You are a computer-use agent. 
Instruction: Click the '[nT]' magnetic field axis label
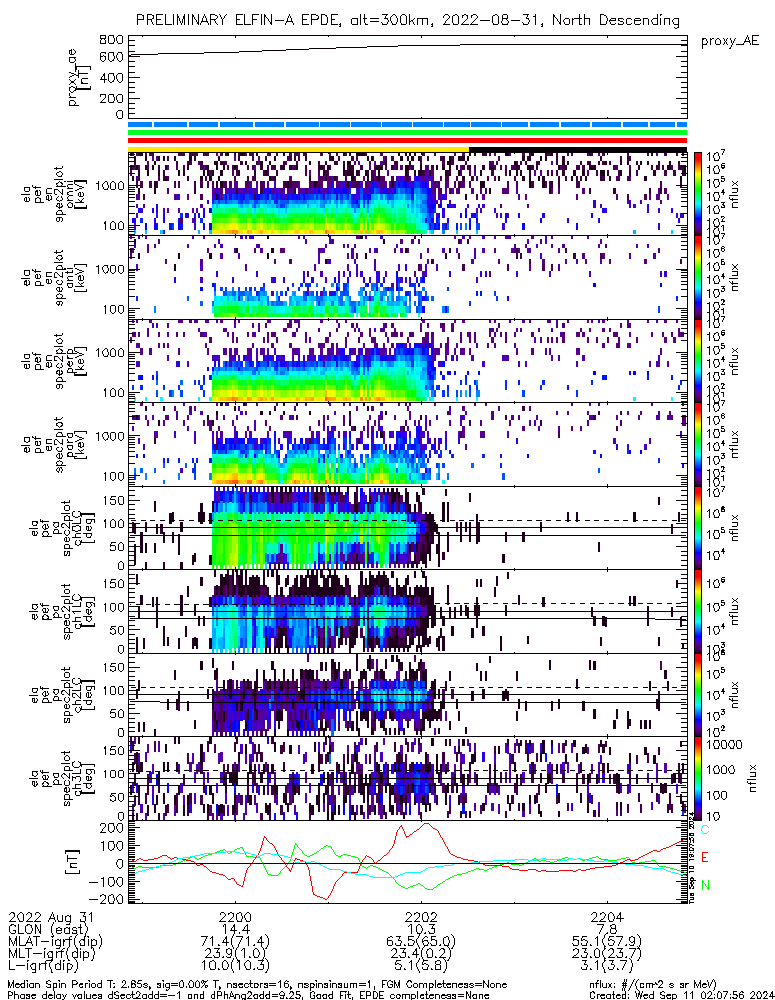click(x=75, y=862)
